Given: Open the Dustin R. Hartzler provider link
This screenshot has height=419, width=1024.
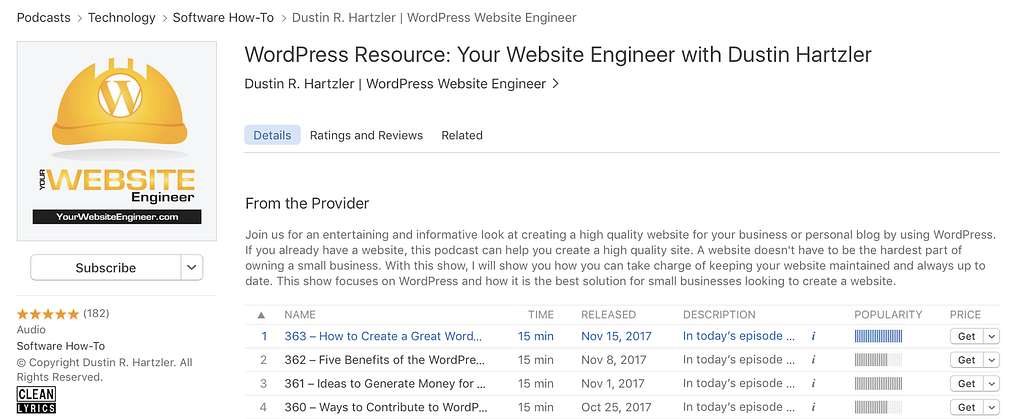Looking at the screenshot, I should pos(401,84).
